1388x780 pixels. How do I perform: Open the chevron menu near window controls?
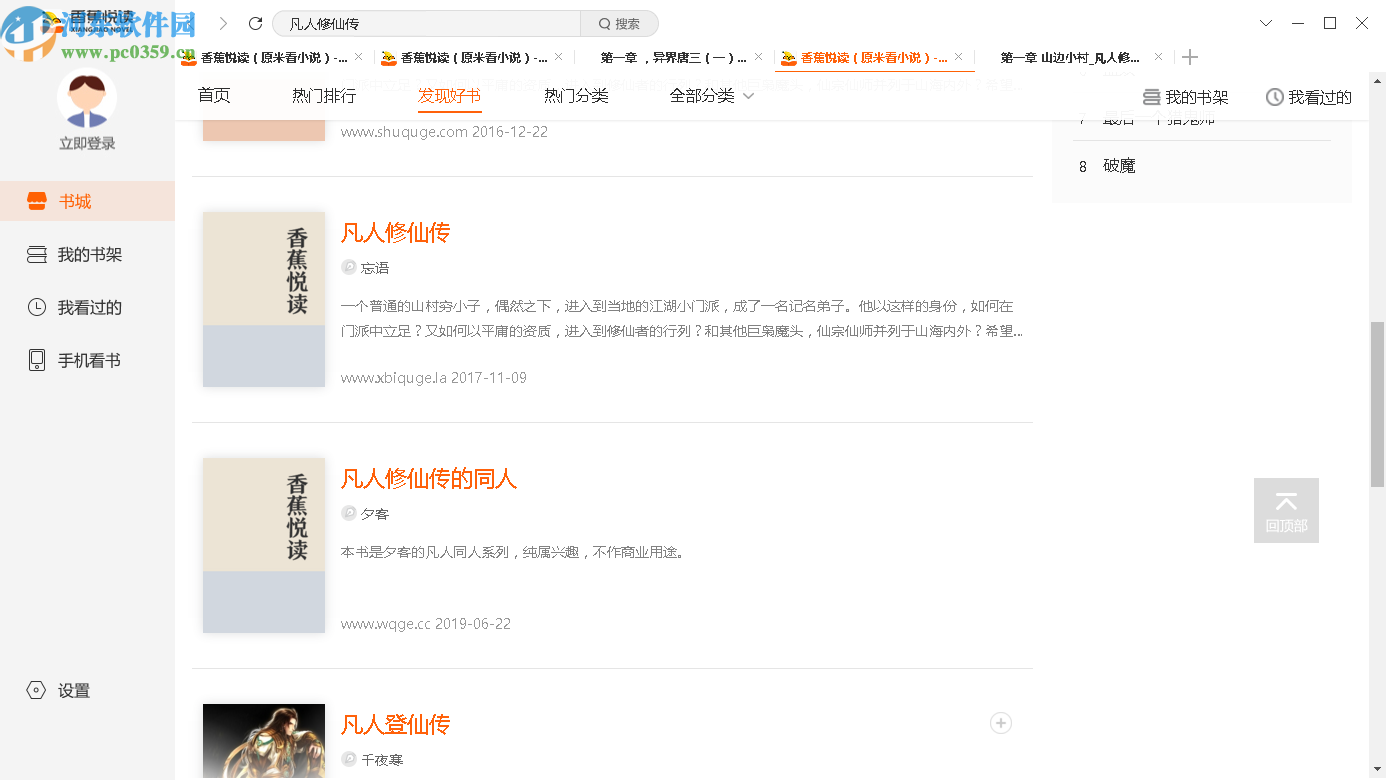point(1266,22)
